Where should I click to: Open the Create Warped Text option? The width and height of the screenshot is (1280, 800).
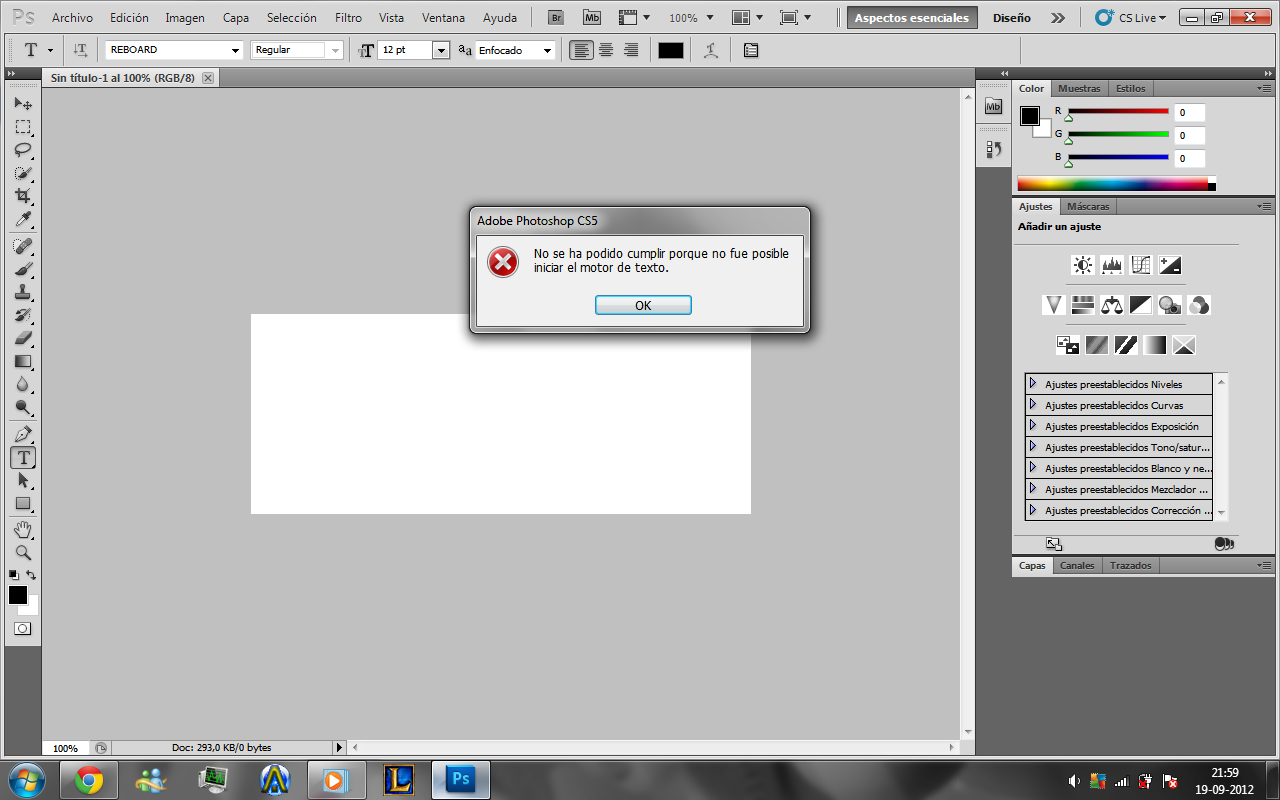click(711, 50)
